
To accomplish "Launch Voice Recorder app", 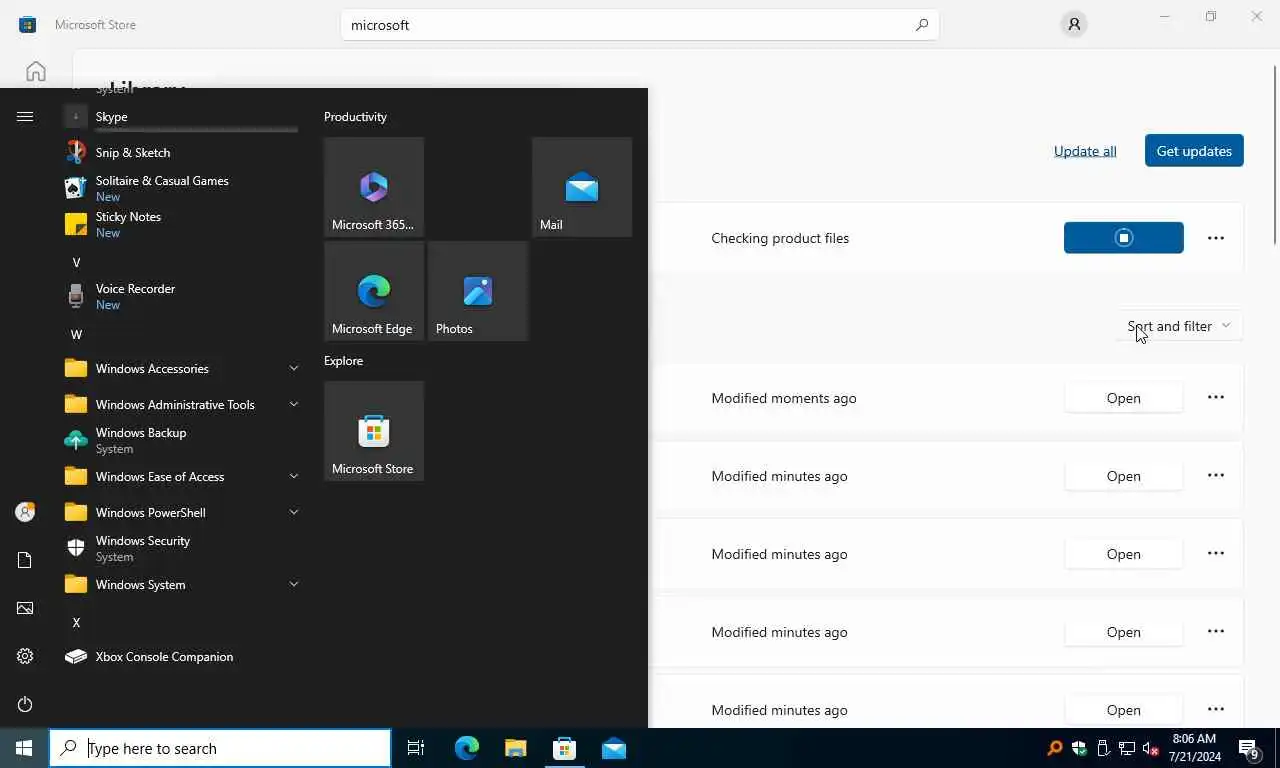I will coord(180,296).
